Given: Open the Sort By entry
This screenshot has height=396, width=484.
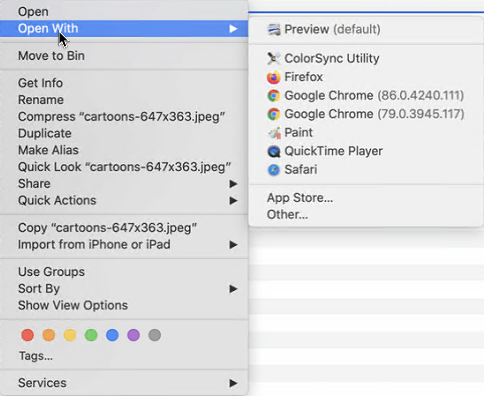Looking at the screenshot, I should pyautogui.click(x=124, y=289).
